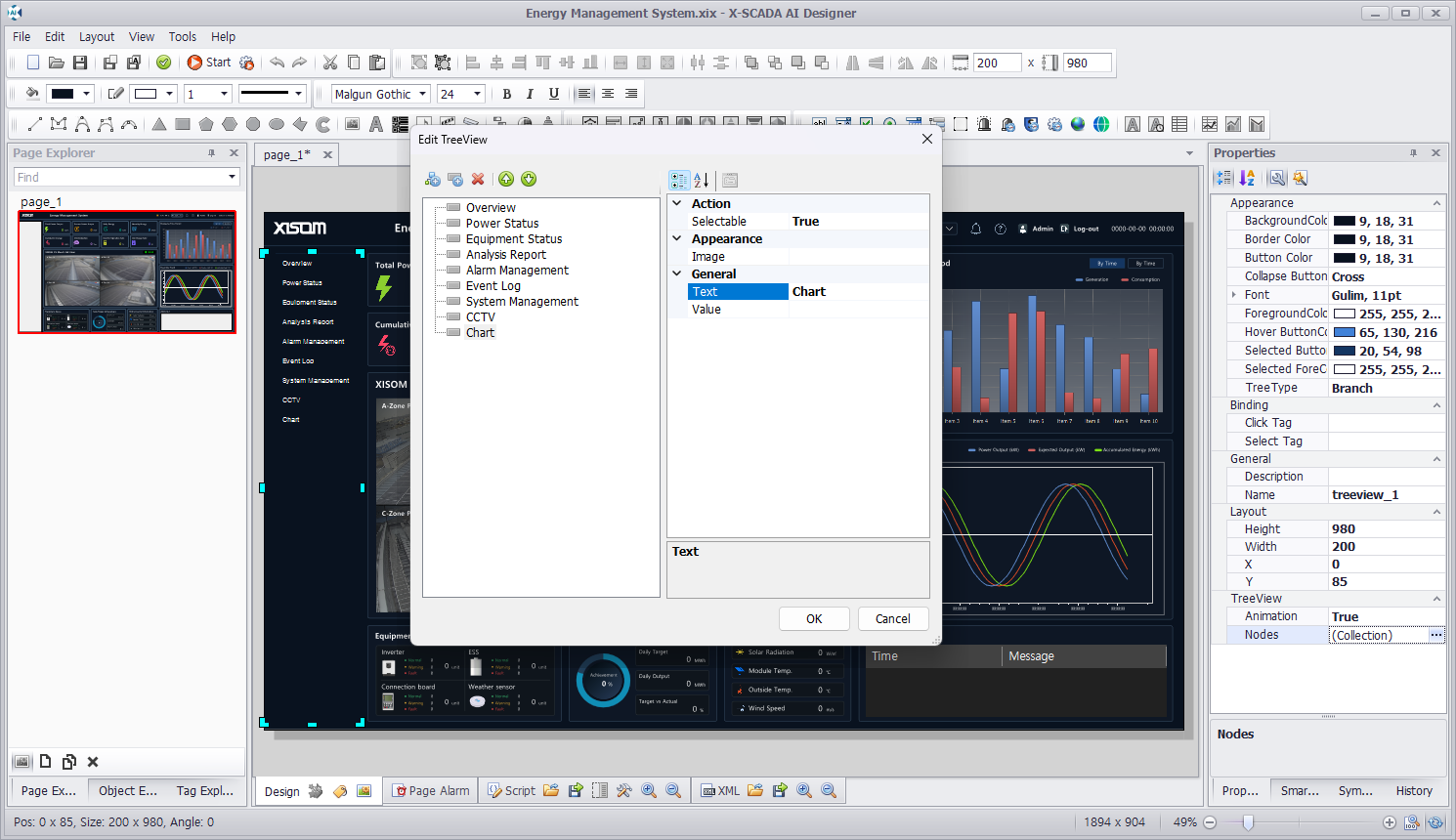The image size is (1456, 840).
Task: Delete the selected tree node with red X
Action: [x=478, y=179]
